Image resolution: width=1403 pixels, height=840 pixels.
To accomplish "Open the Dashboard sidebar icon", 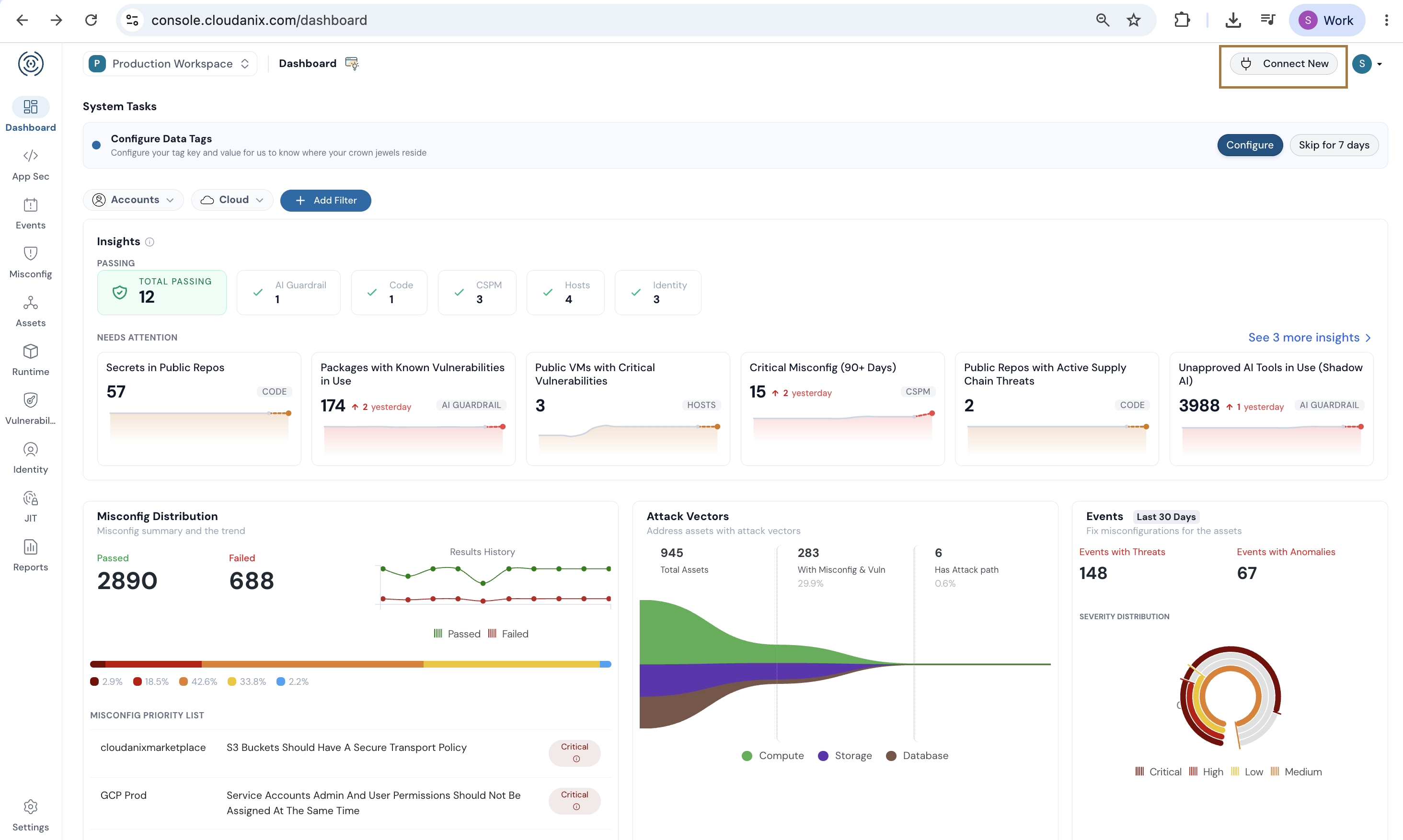I will (31, 106).
